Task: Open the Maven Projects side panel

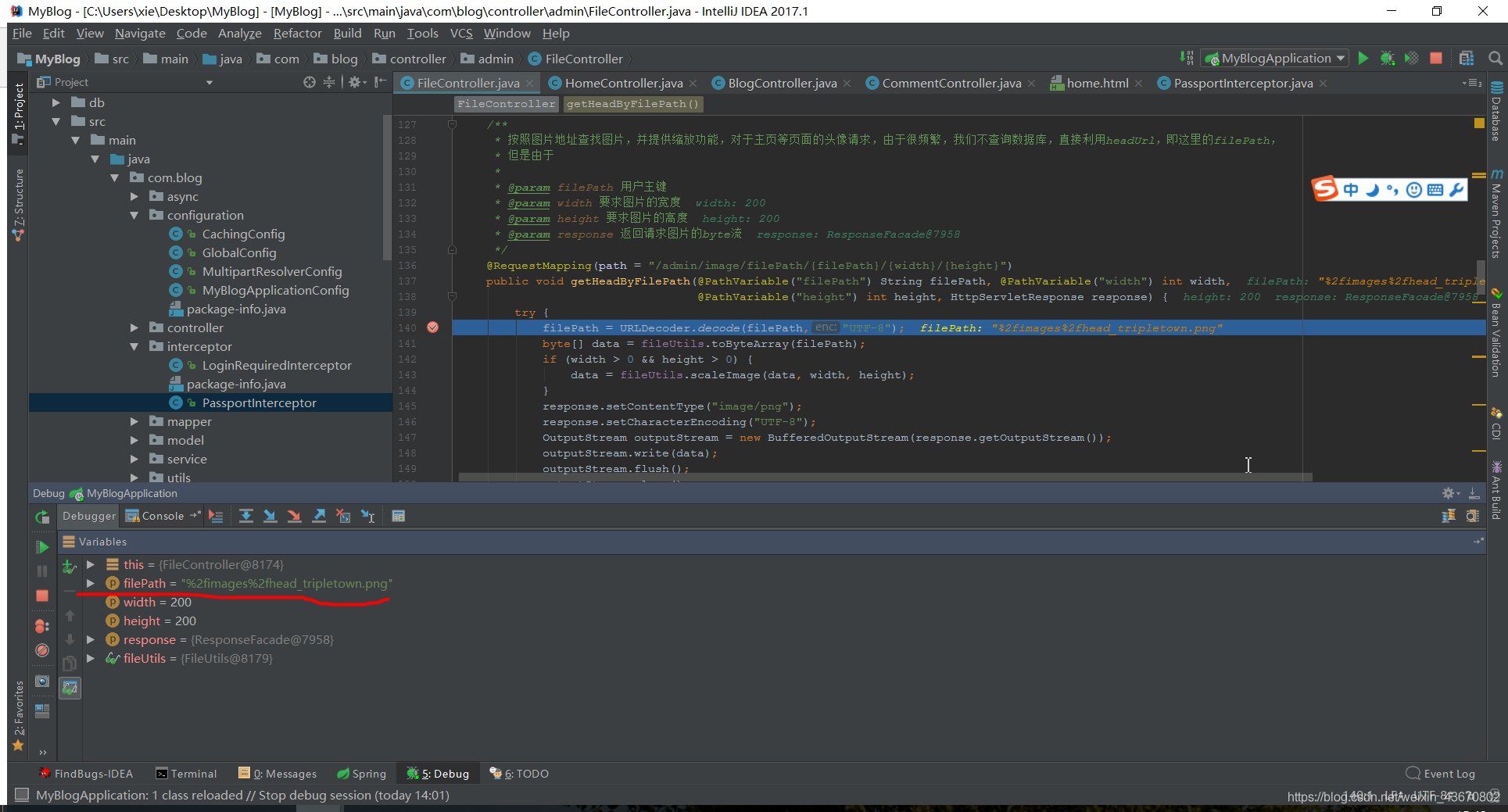Action: point(1495,213)
